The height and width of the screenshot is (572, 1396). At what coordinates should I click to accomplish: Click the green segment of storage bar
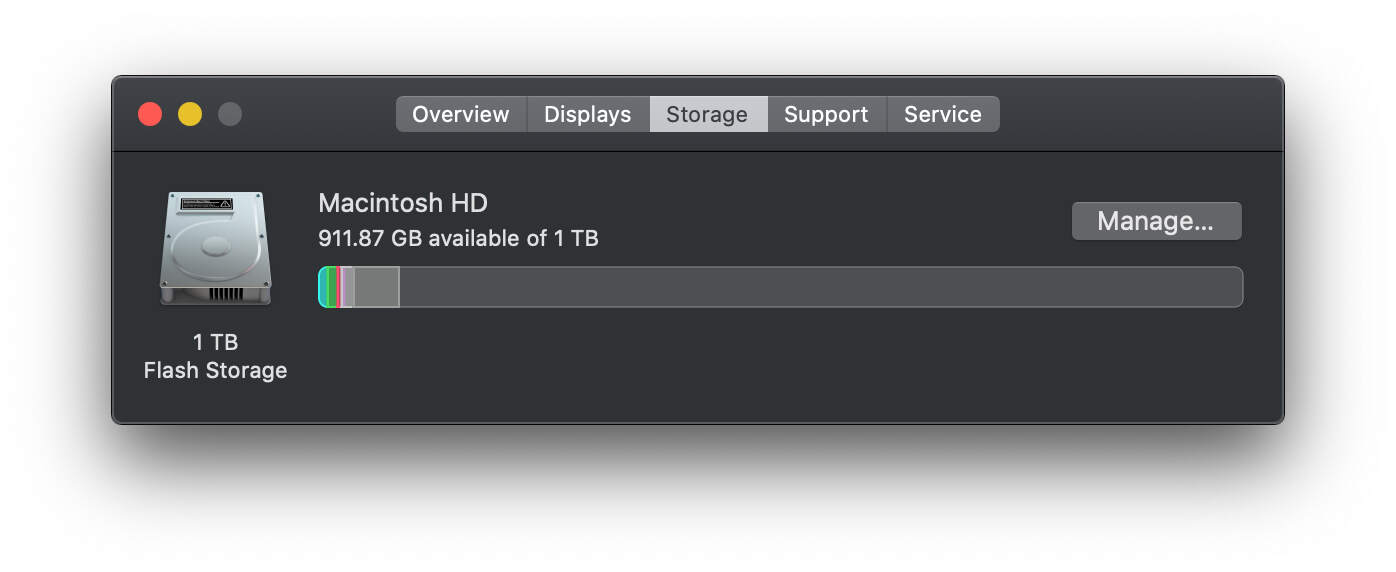[331, 287]
